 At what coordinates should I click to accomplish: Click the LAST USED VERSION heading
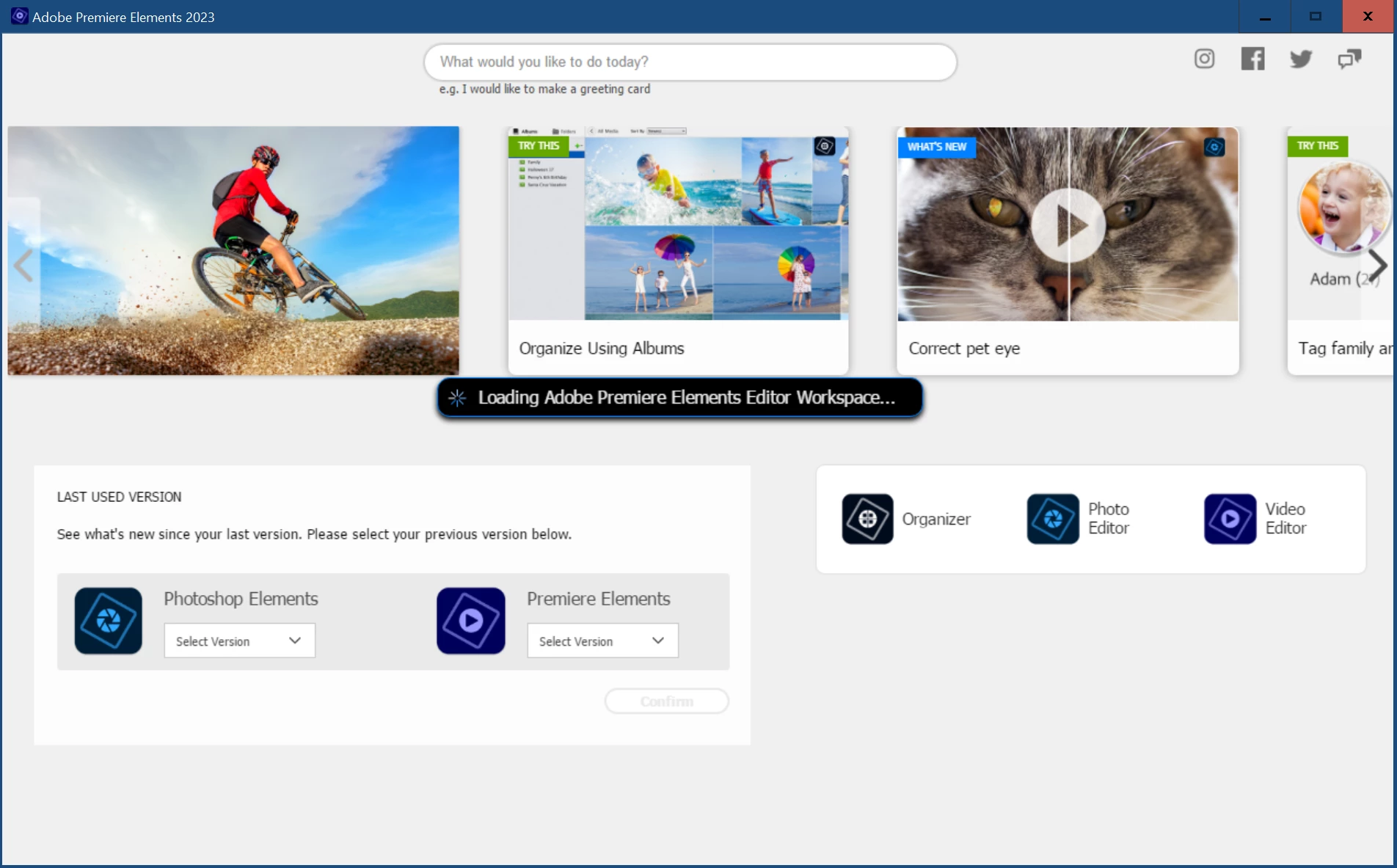[119, 497]
